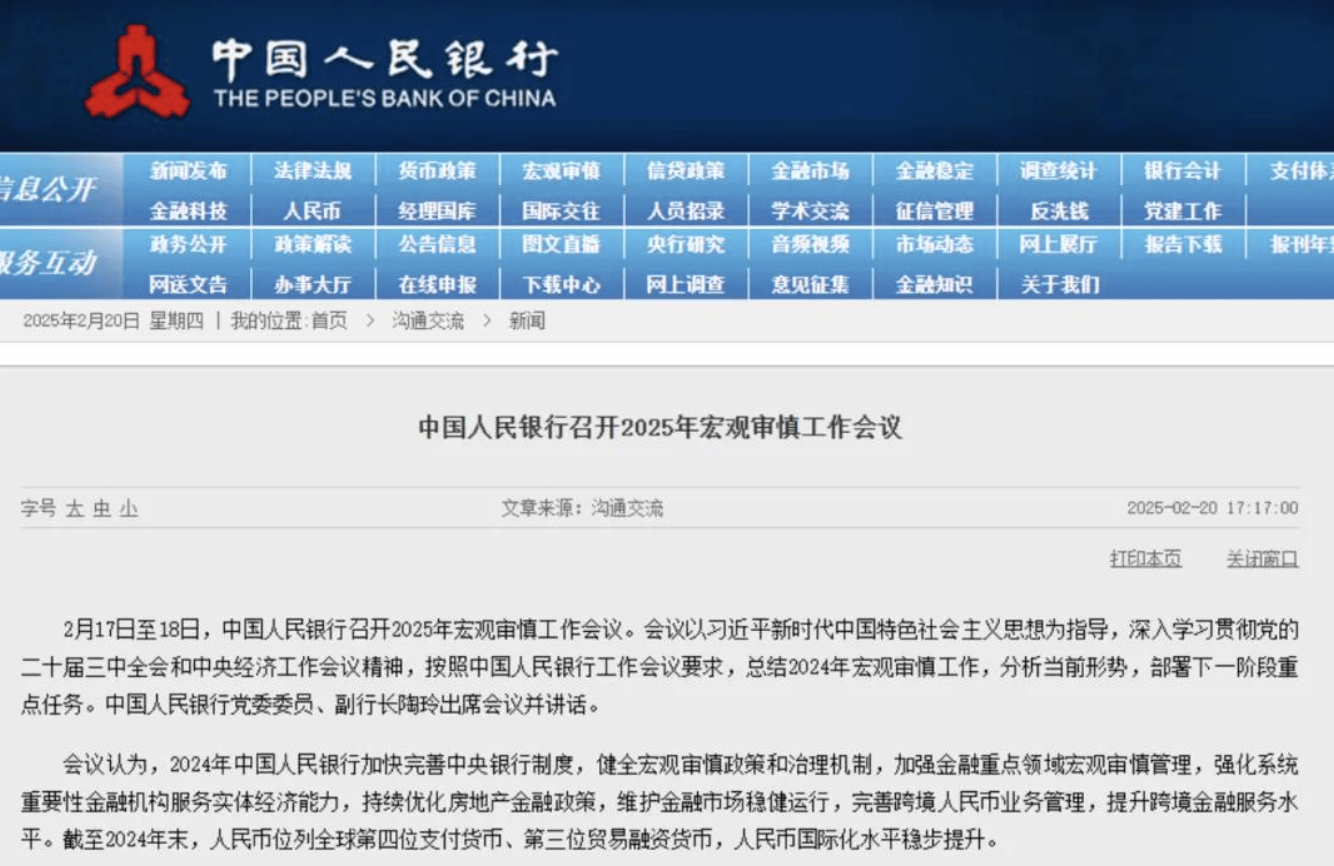1334x866 pixels.
Task: Go to the 党建工作 page
Action: [1183, 211]
